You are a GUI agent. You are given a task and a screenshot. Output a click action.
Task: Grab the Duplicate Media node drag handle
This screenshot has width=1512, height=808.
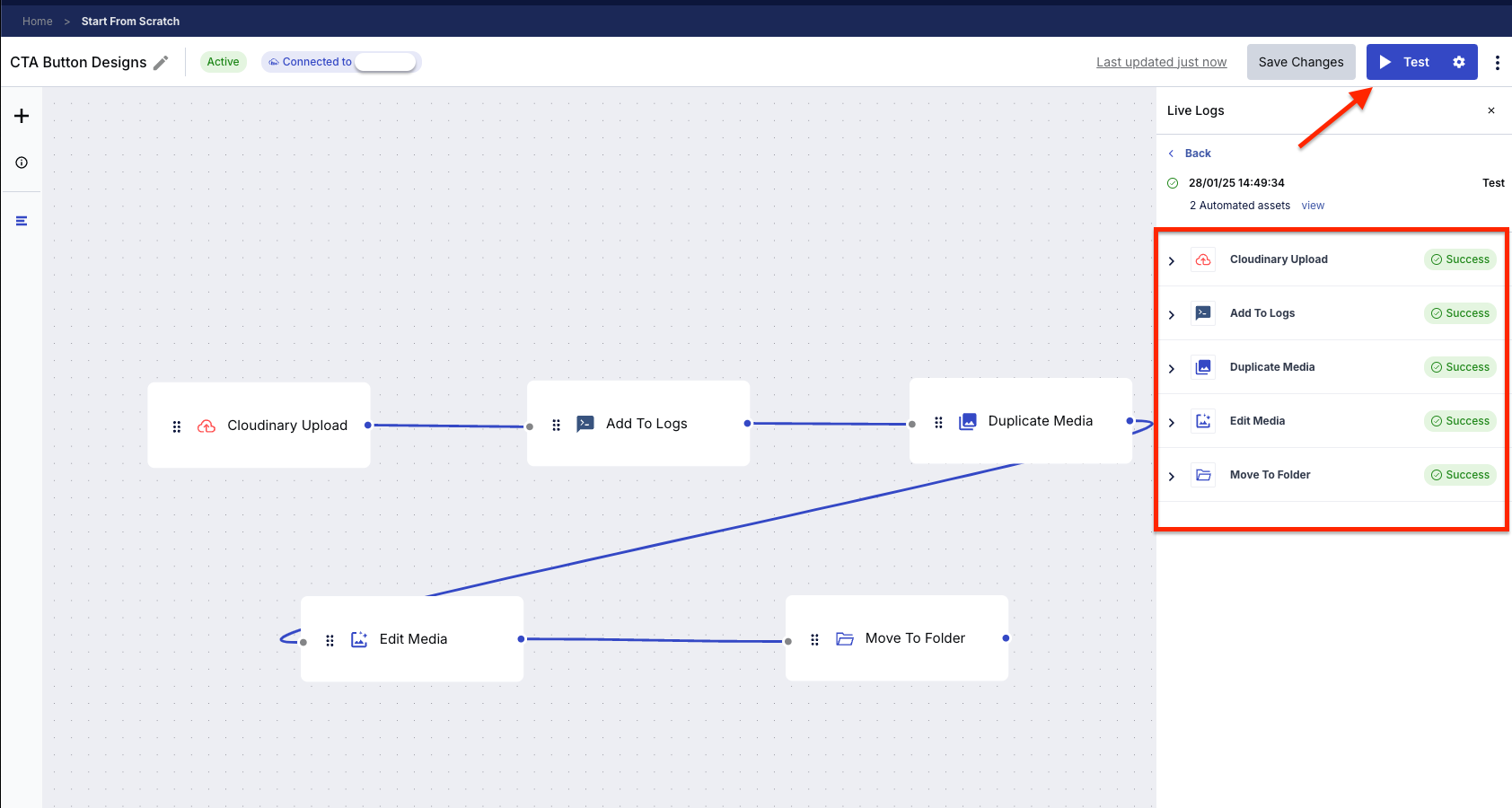(938, 422)
